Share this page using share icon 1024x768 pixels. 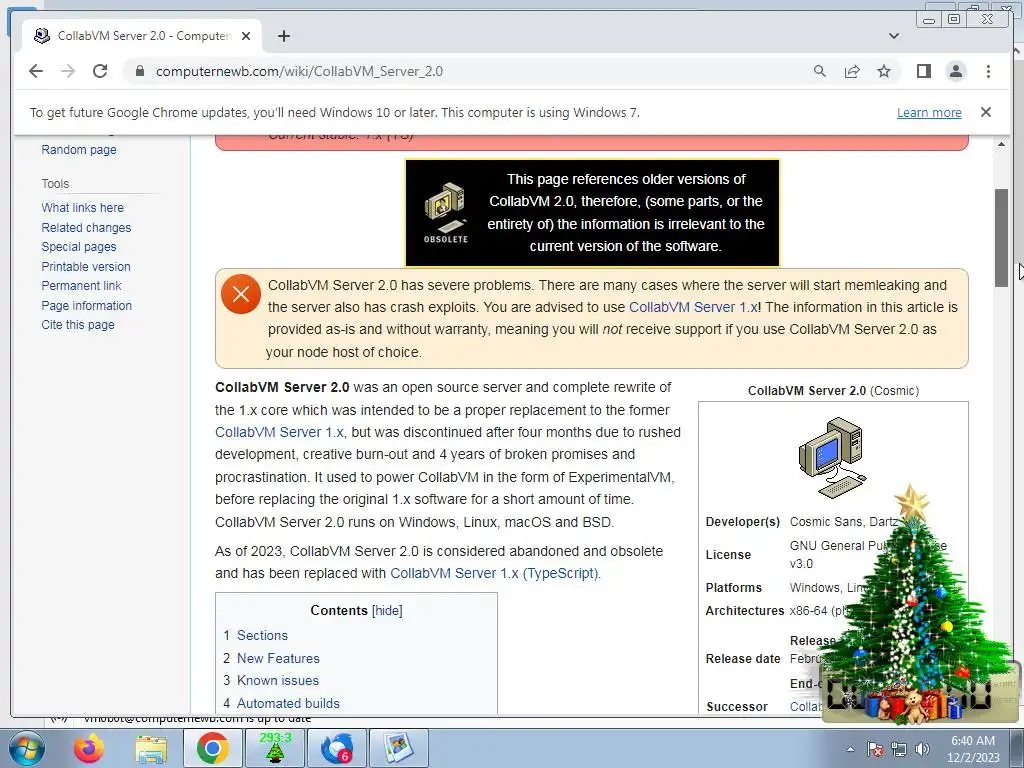pos(852,71)
